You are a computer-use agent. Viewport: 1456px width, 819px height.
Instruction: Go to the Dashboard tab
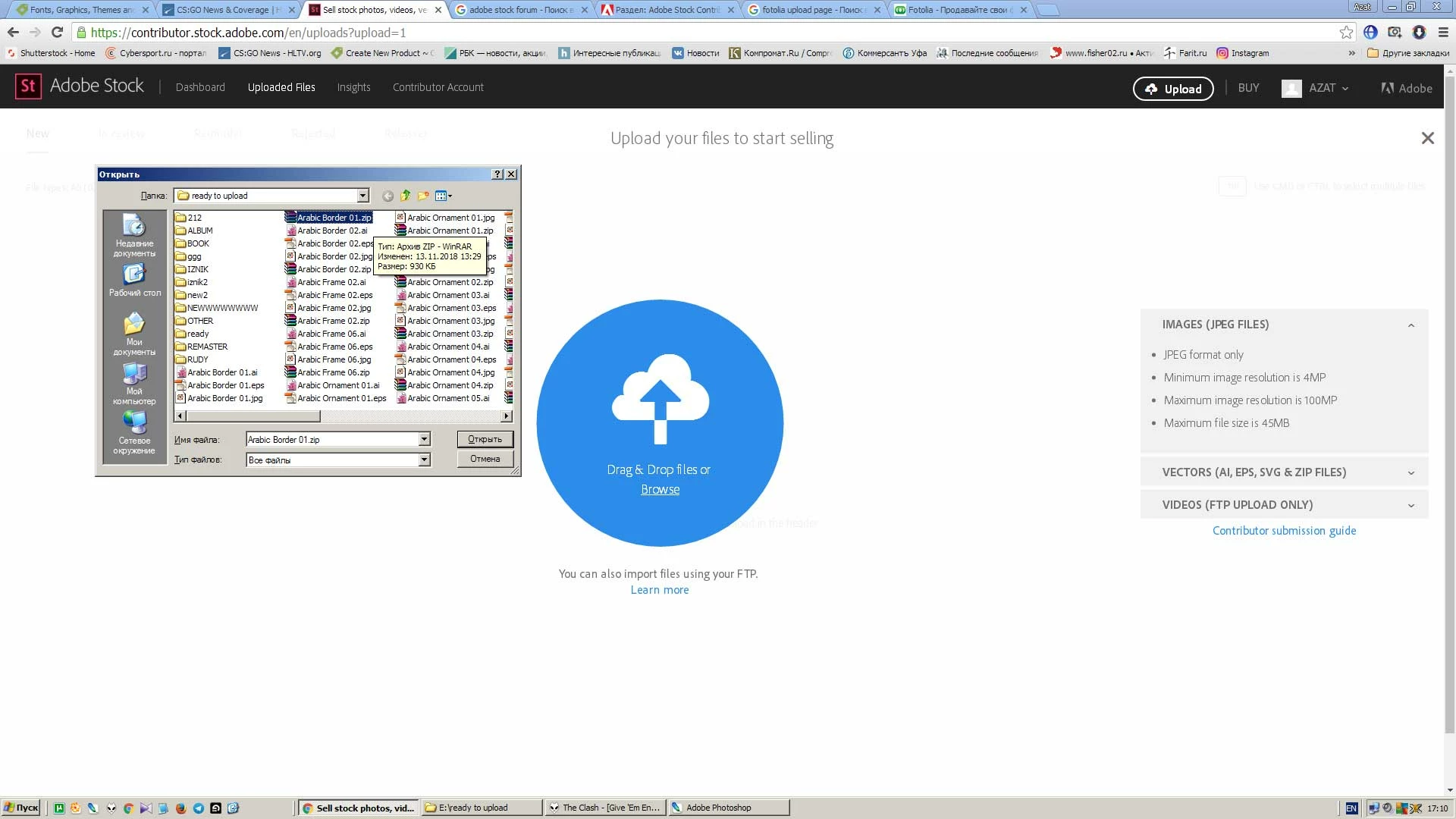[x=200, y=87]
